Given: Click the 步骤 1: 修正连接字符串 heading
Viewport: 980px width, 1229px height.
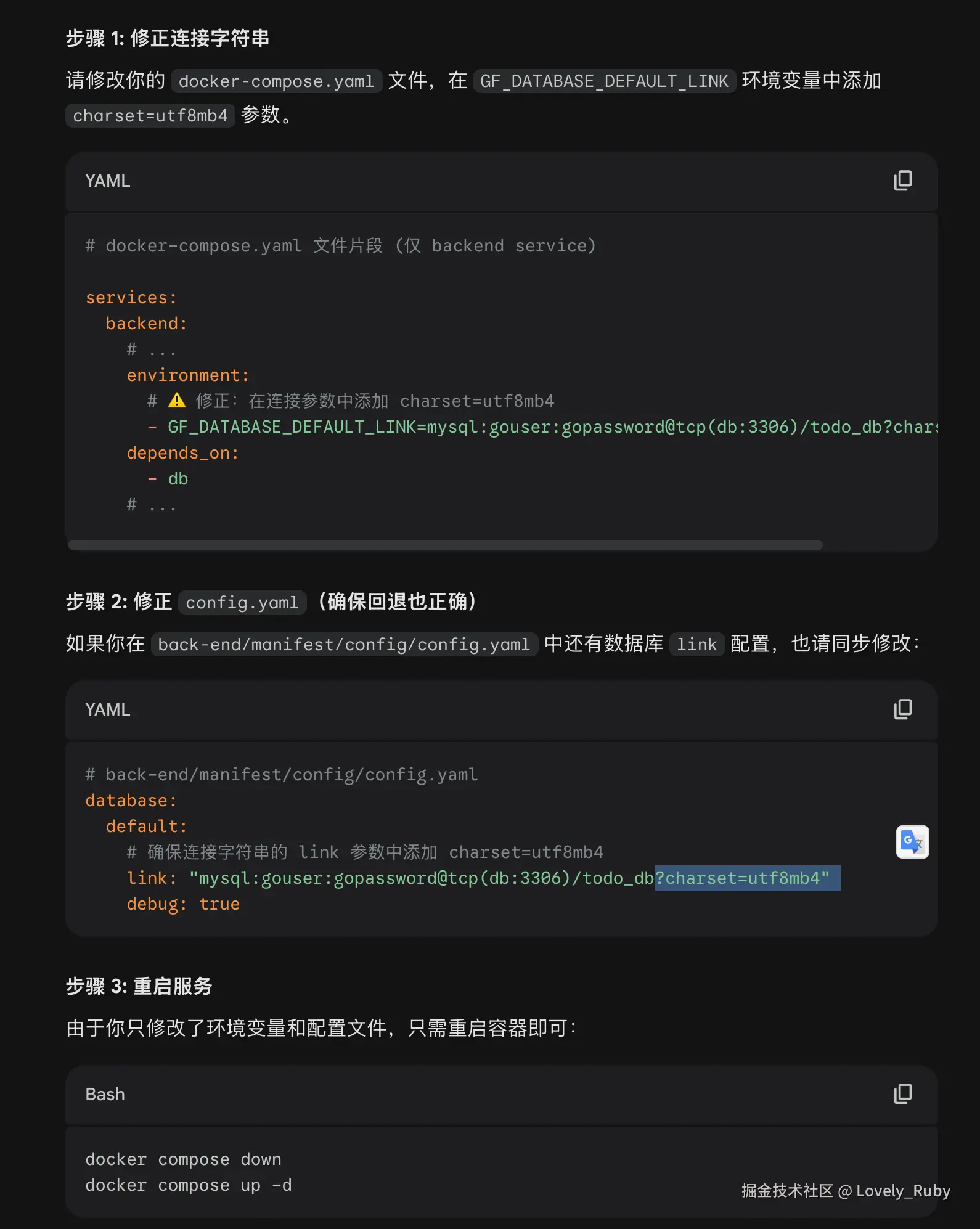Looking at the screenshot, I should pyautogui.click(x=168, y=38).
